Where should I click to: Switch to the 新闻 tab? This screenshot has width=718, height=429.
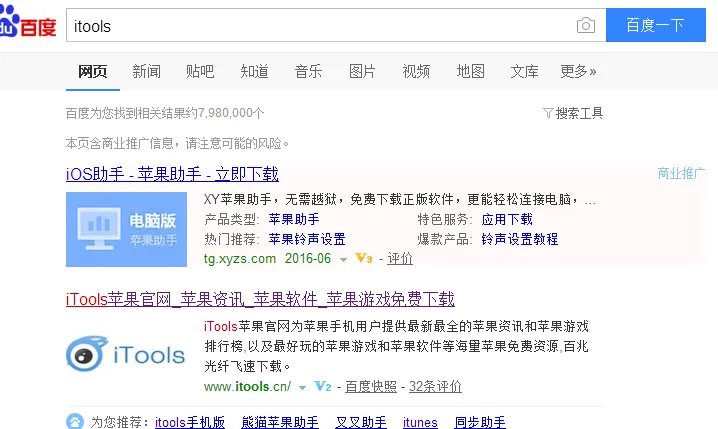pyautogui.click(x=147, y=71)
